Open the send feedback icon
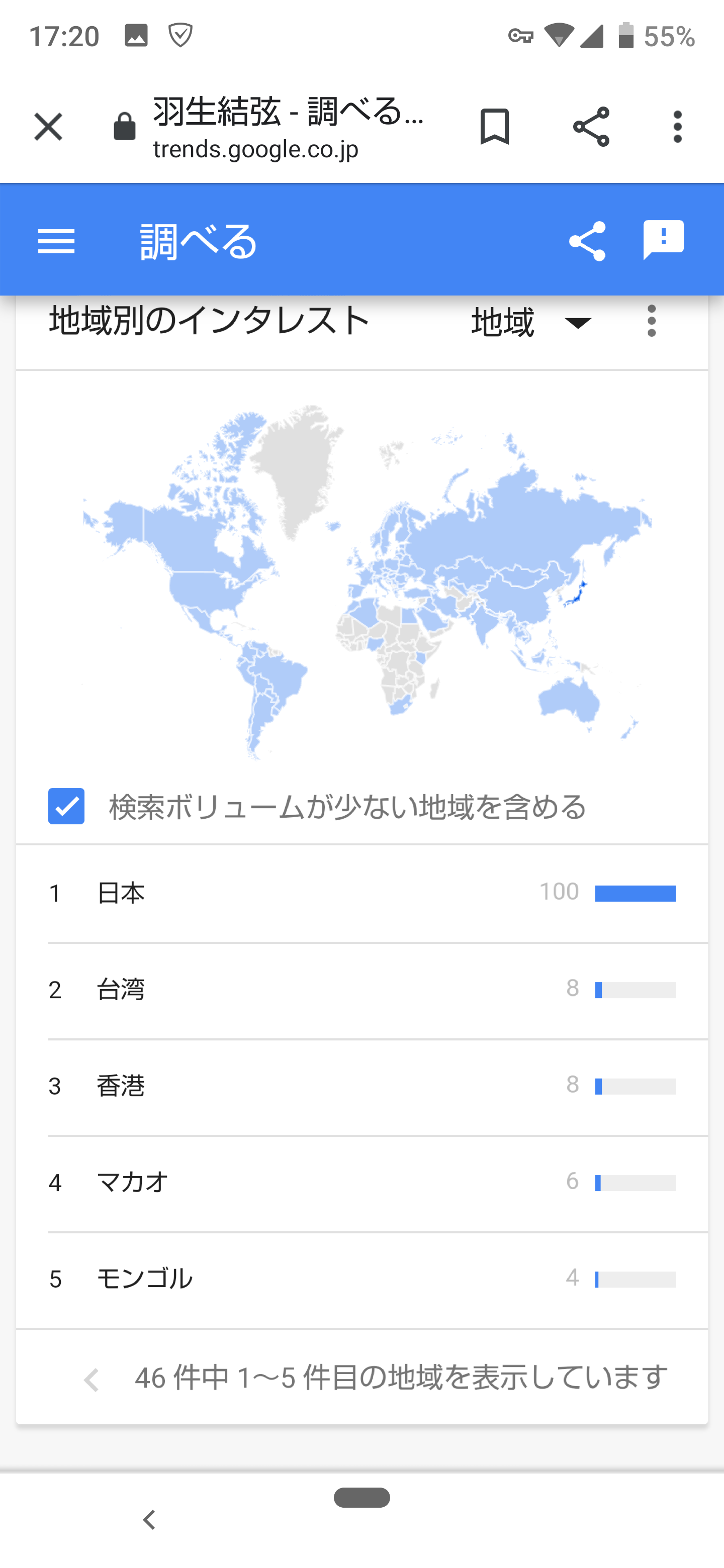The width and height of the screenshot is (724, 1568). [663, 240]
